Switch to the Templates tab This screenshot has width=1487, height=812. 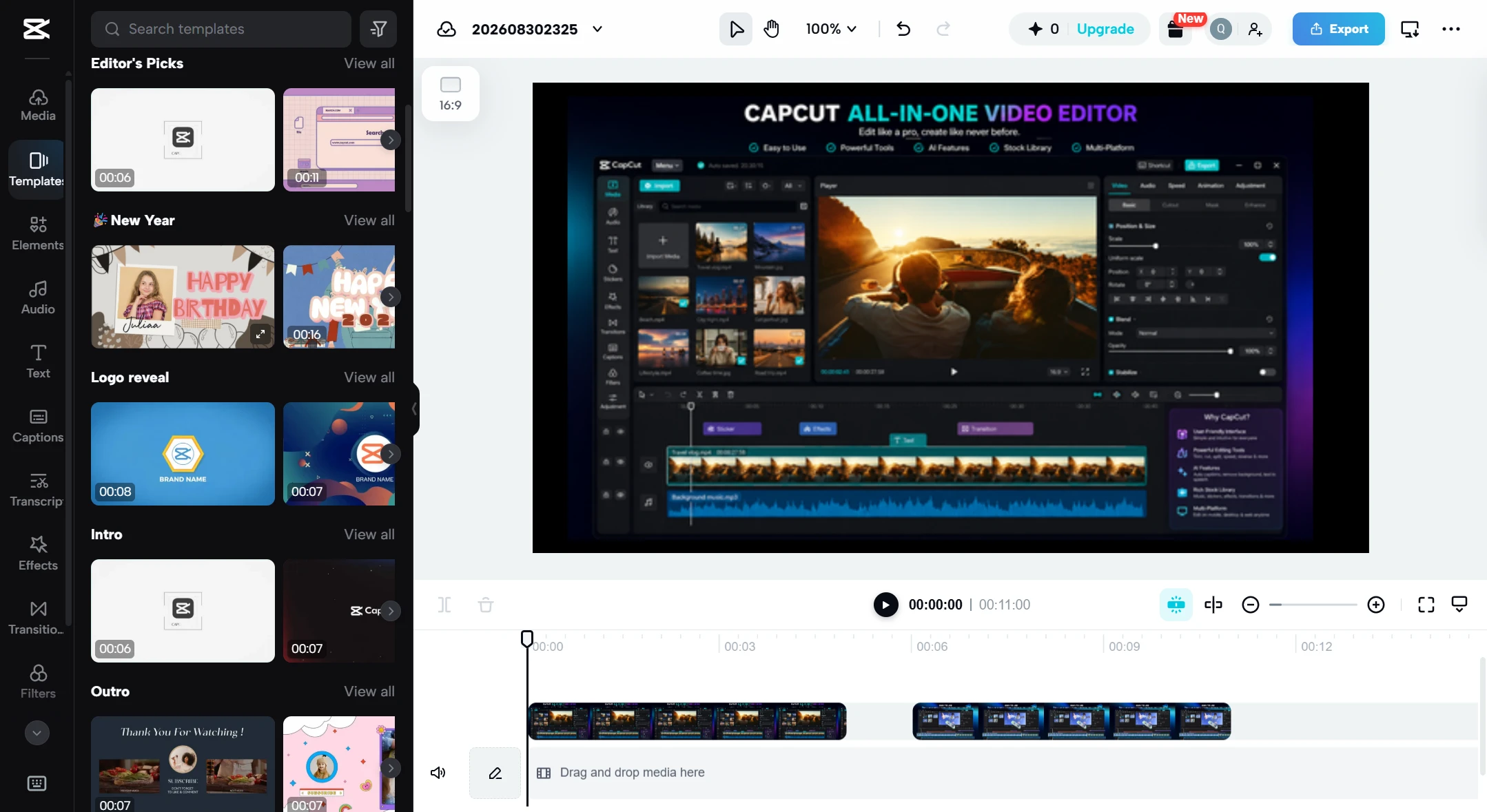pos(38,169)
